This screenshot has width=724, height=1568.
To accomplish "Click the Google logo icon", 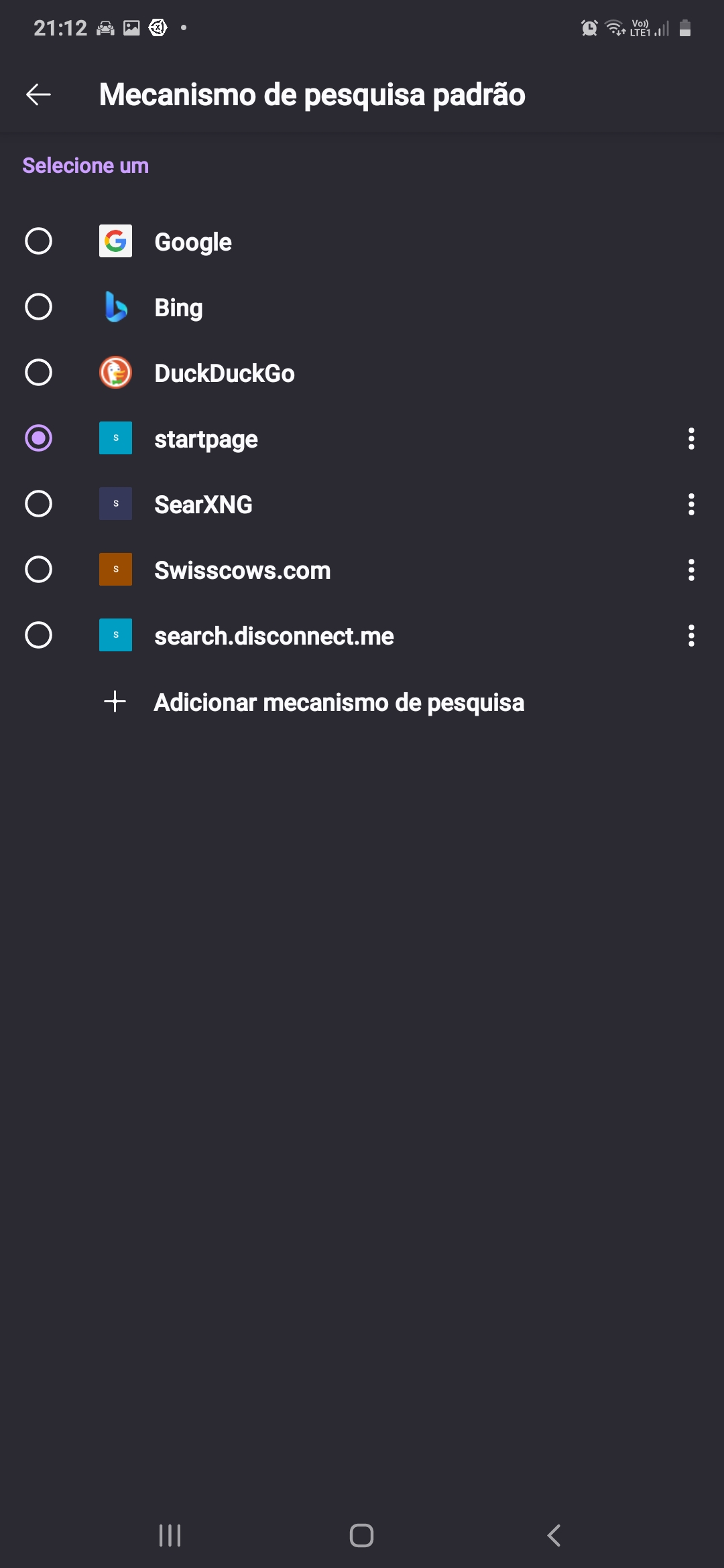I will pyautogui.click(x=115, y=241).
